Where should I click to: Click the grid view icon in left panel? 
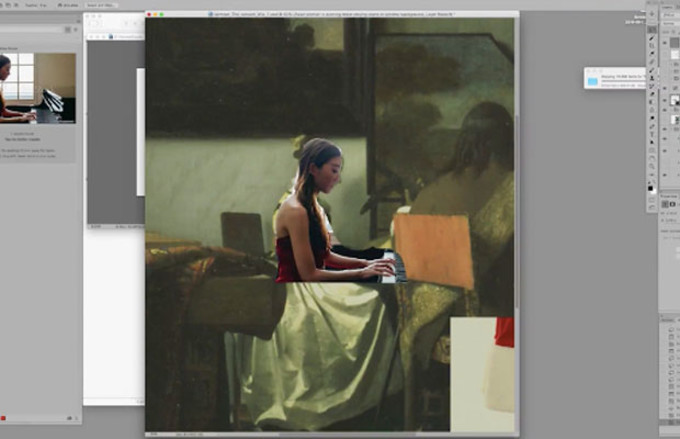click(68, 29)
